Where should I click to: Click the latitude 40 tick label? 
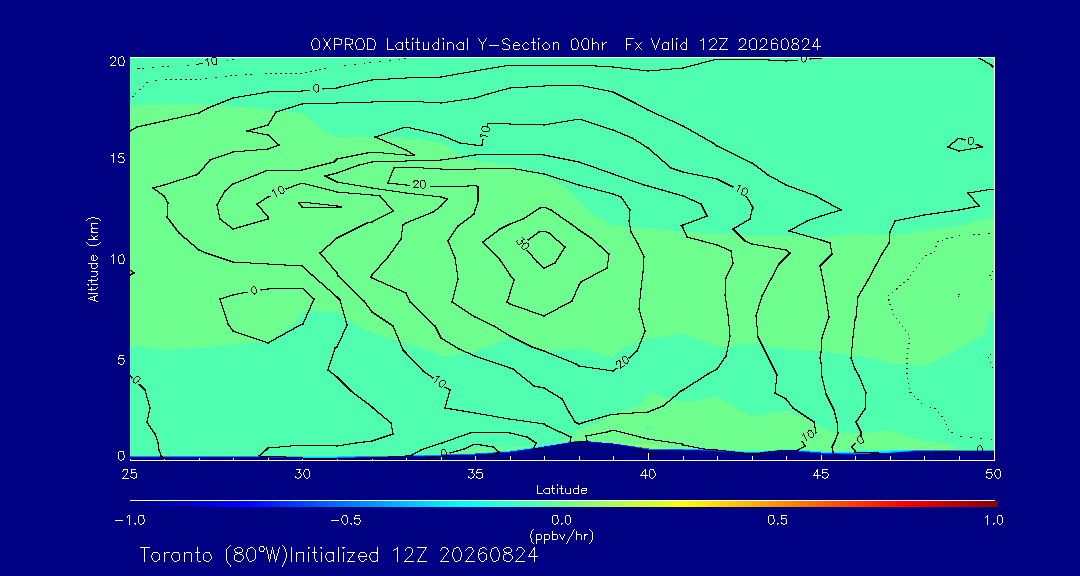(x=648, y=473)
